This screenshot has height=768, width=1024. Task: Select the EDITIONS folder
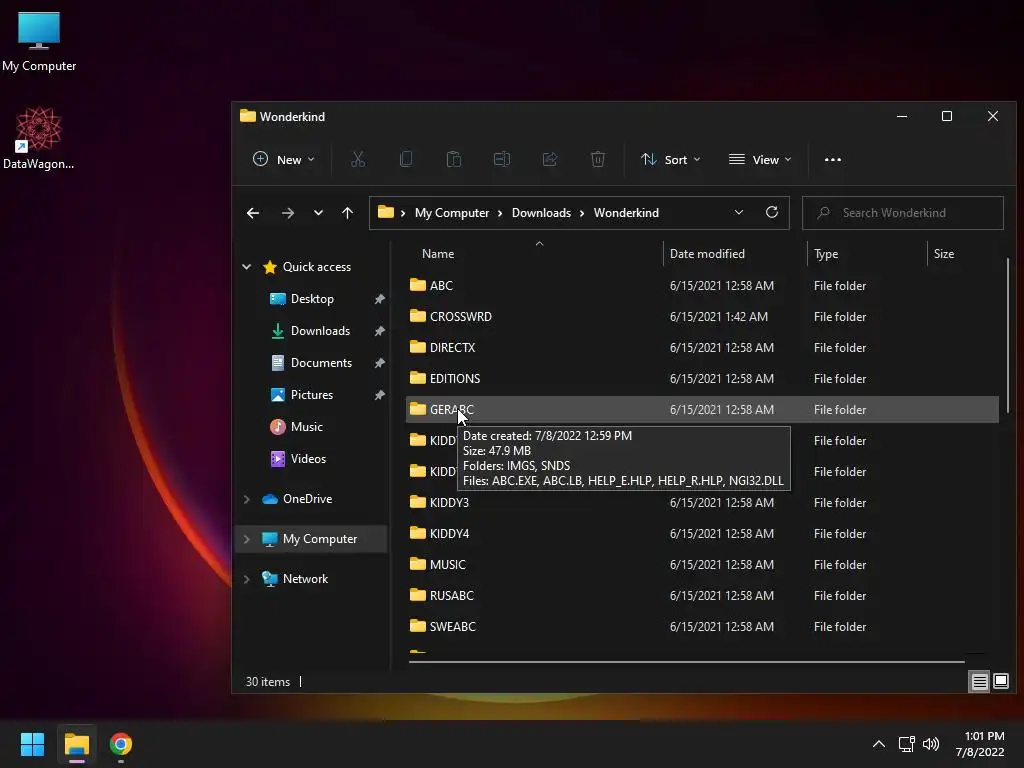tap(702, 378)
